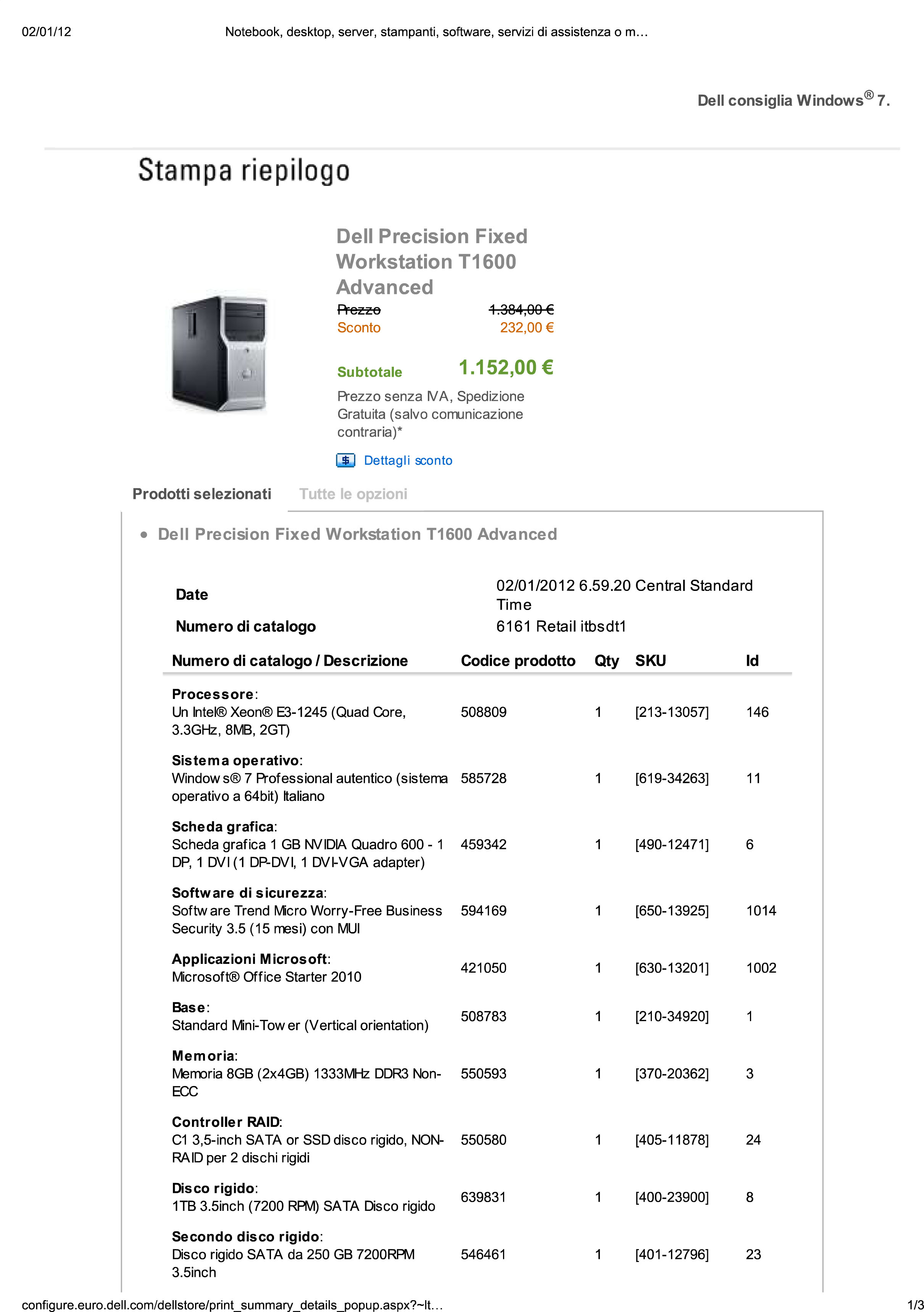Screen dimensions: 924x1312
Task: Click the Memoria 8GB DDR3 description text
Action: [x=306, y=1073]
